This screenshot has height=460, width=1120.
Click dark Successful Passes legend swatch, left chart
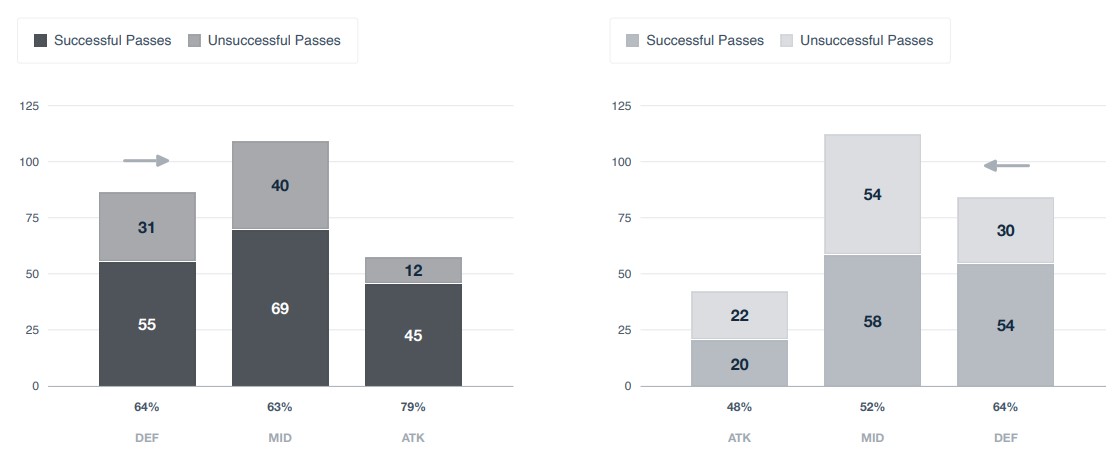(41, 41)
